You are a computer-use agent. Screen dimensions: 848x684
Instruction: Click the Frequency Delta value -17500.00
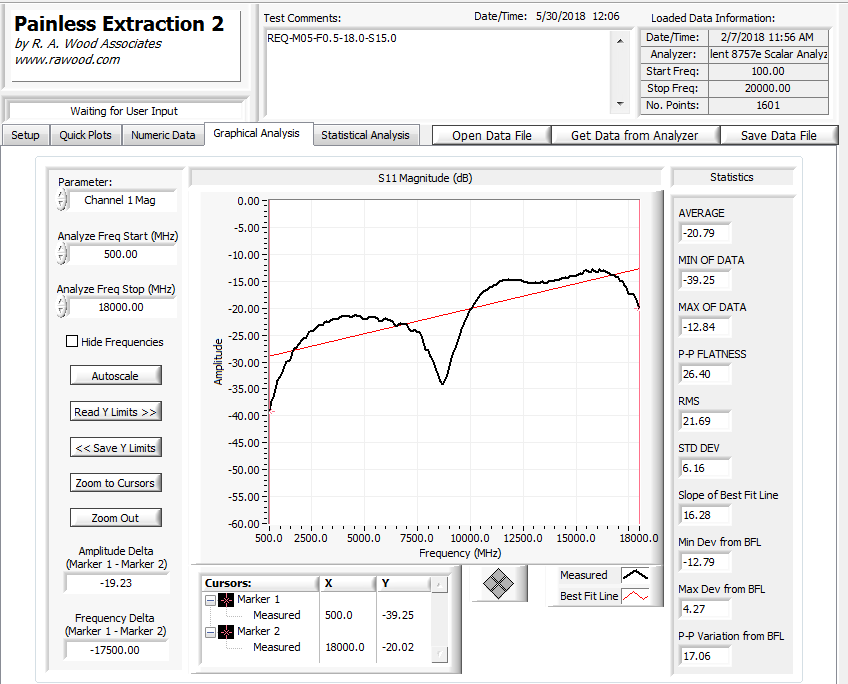[x=117, y=650]
